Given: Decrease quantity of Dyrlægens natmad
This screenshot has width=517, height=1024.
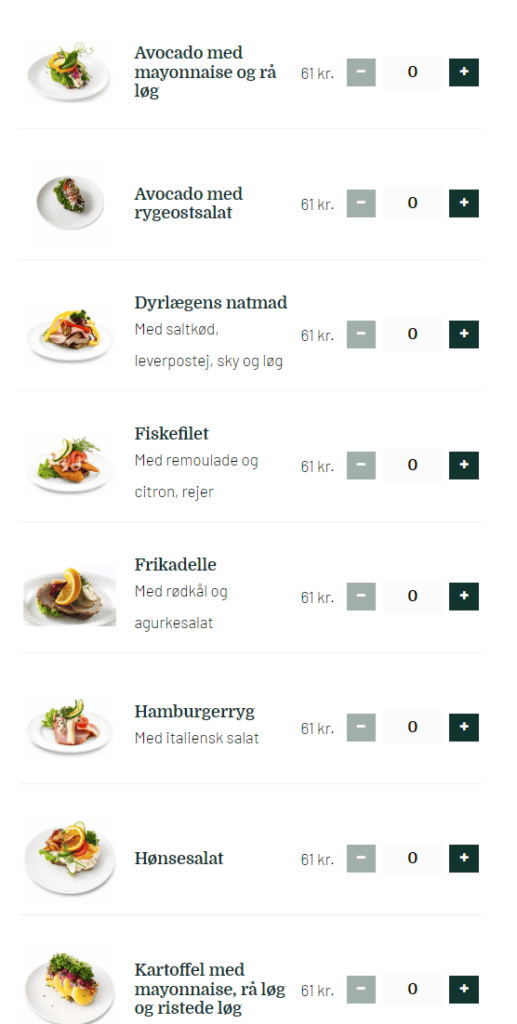Looking at the screenshot, I should coord(361,334).
